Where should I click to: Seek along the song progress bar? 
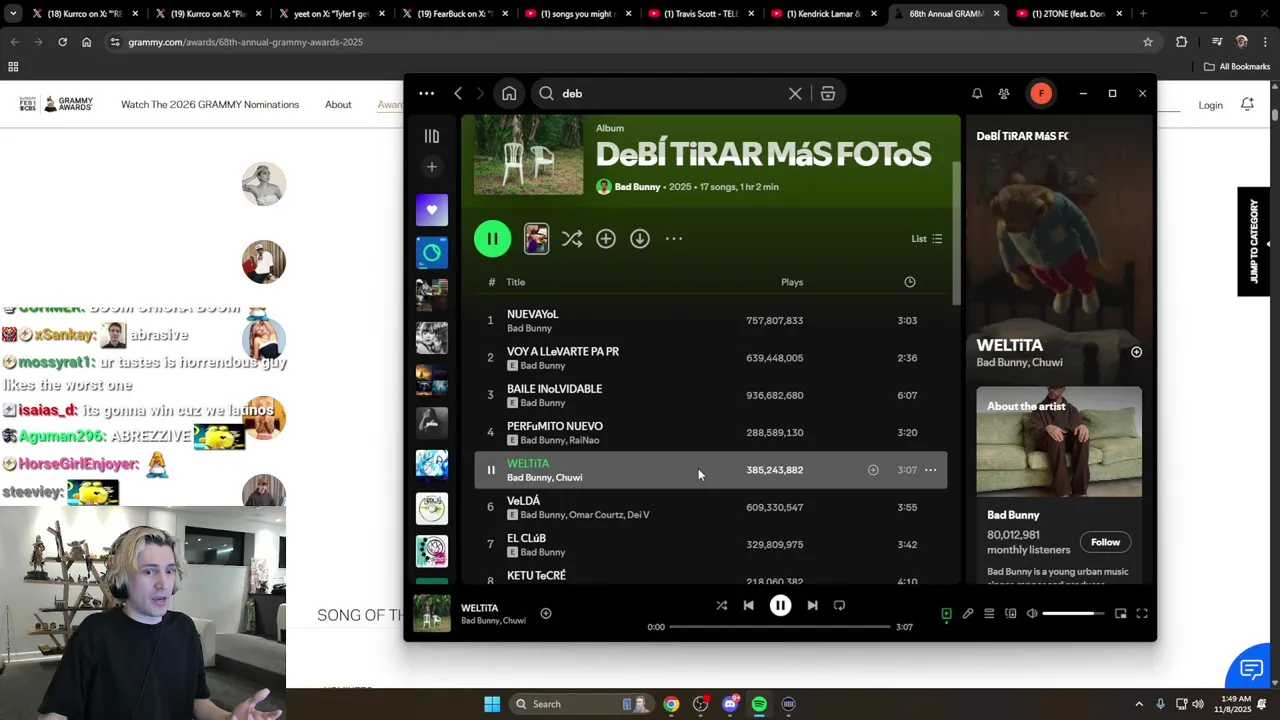click(x=780, y=627)
